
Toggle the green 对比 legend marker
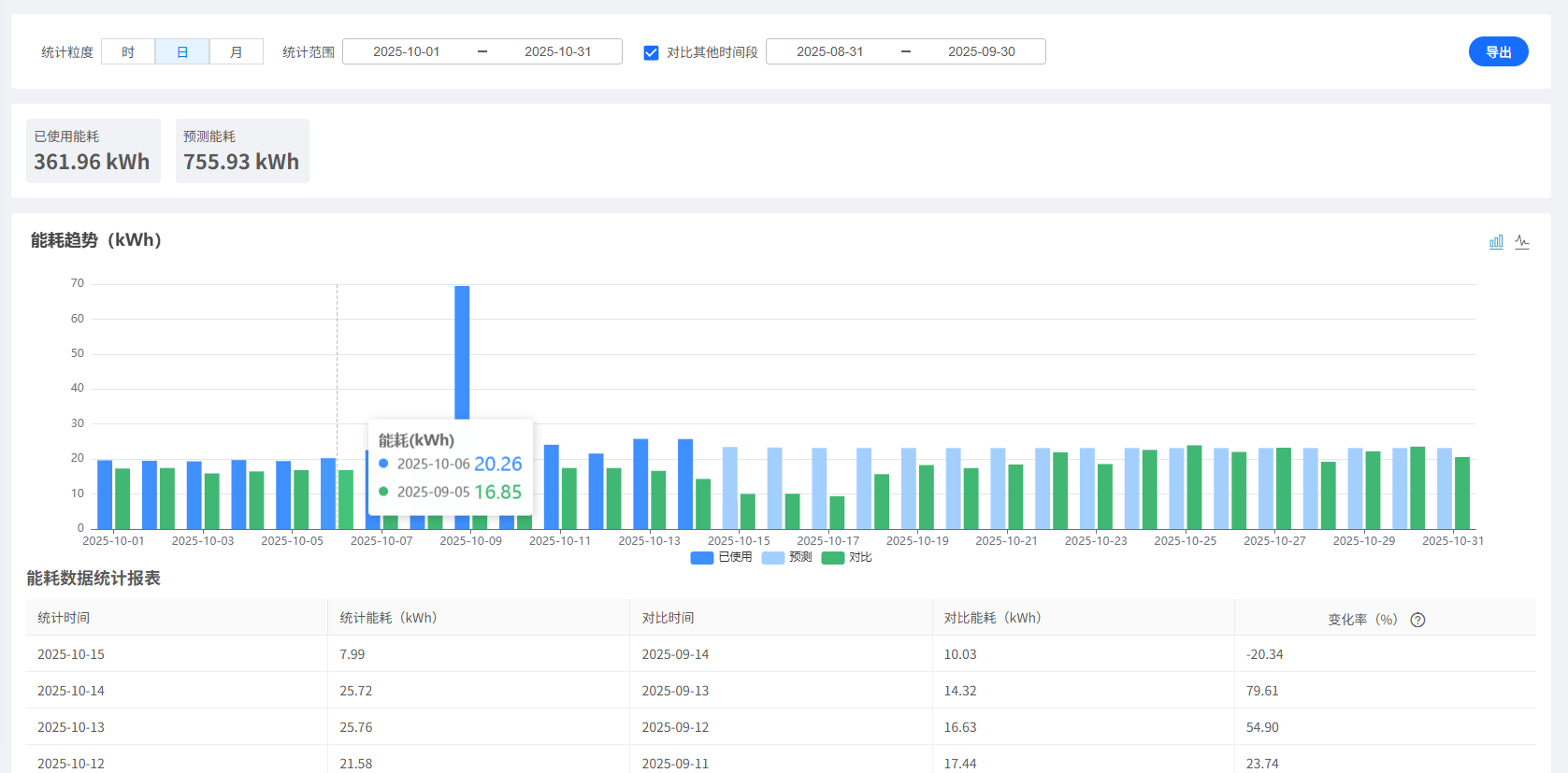click(833, 558)
